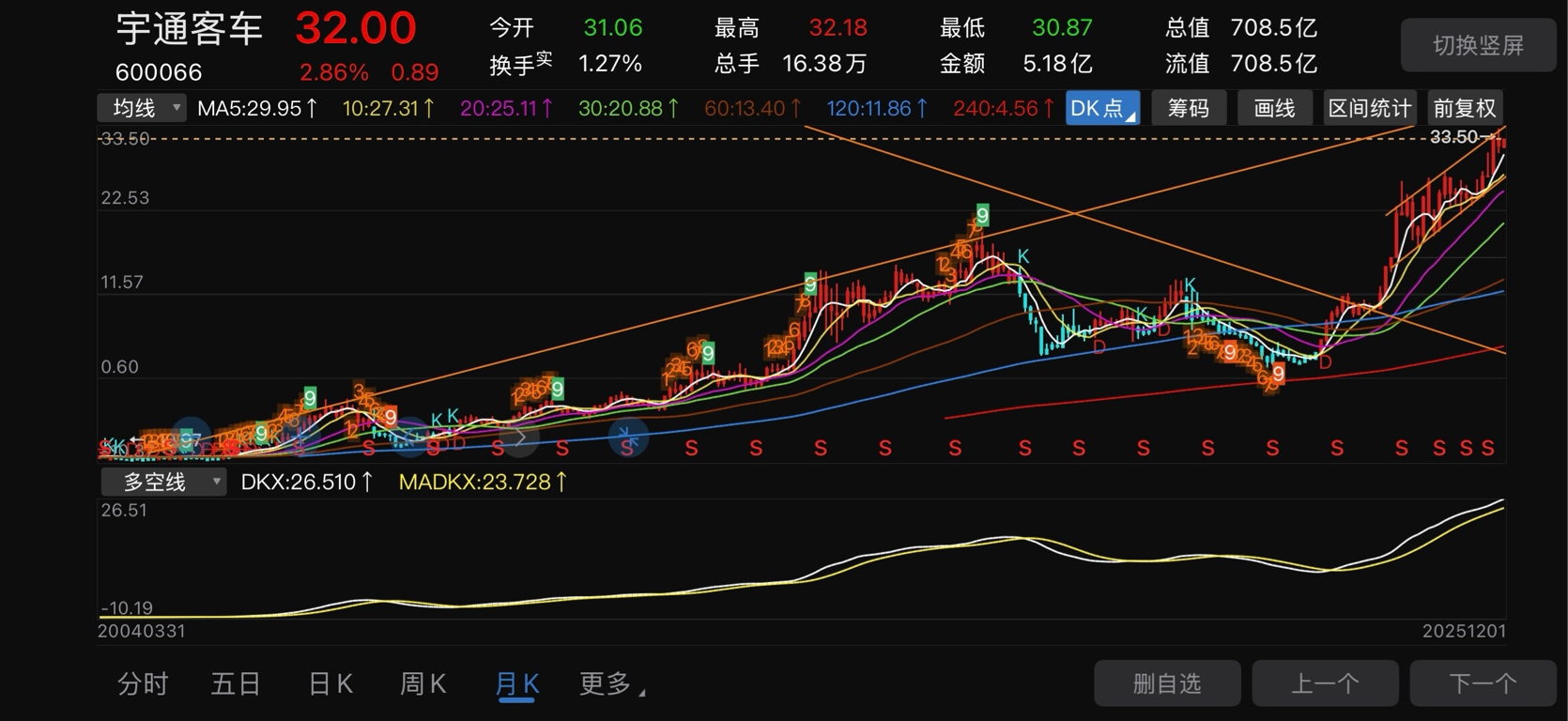Tap the stock name 宇通客车

[190, 29]
